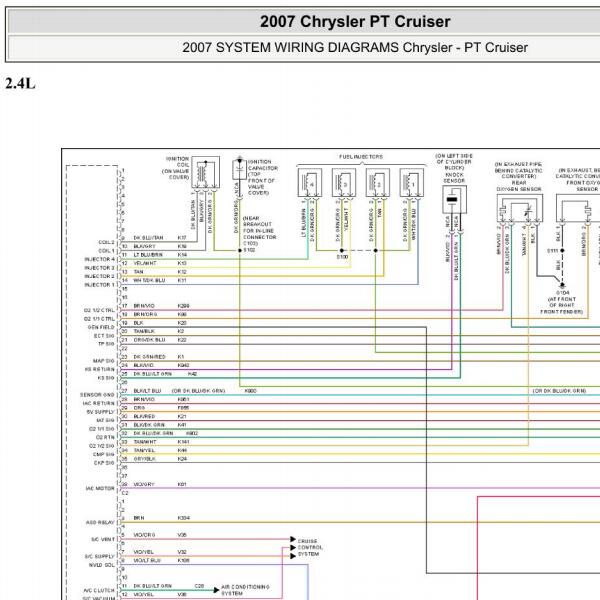Click the '5V SUPPLY' pin label
Screen dimensions: 600x600
101,412
